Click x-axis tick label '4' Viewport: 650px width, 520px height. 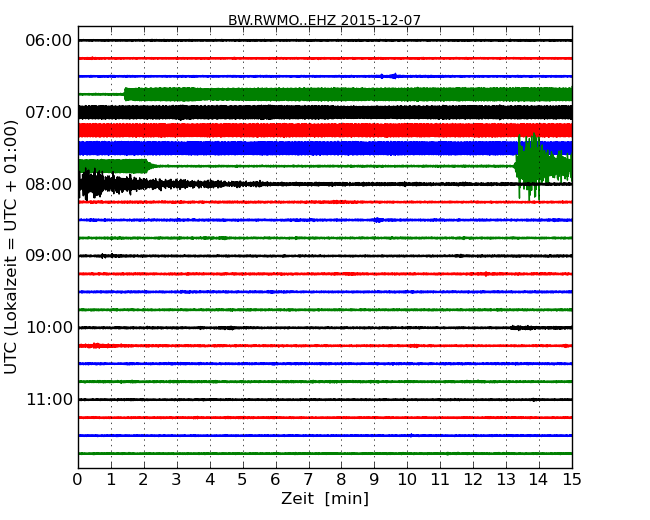point(210,480)
